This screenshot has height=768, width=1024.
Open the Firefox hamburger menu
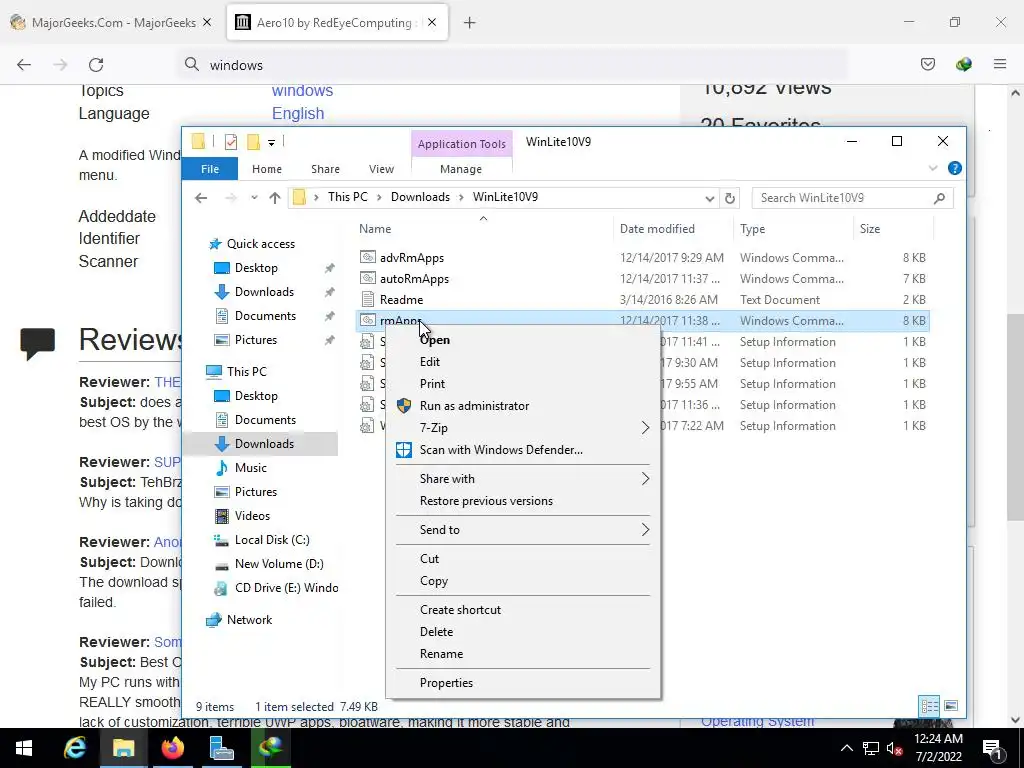click(x=999, y=64)
